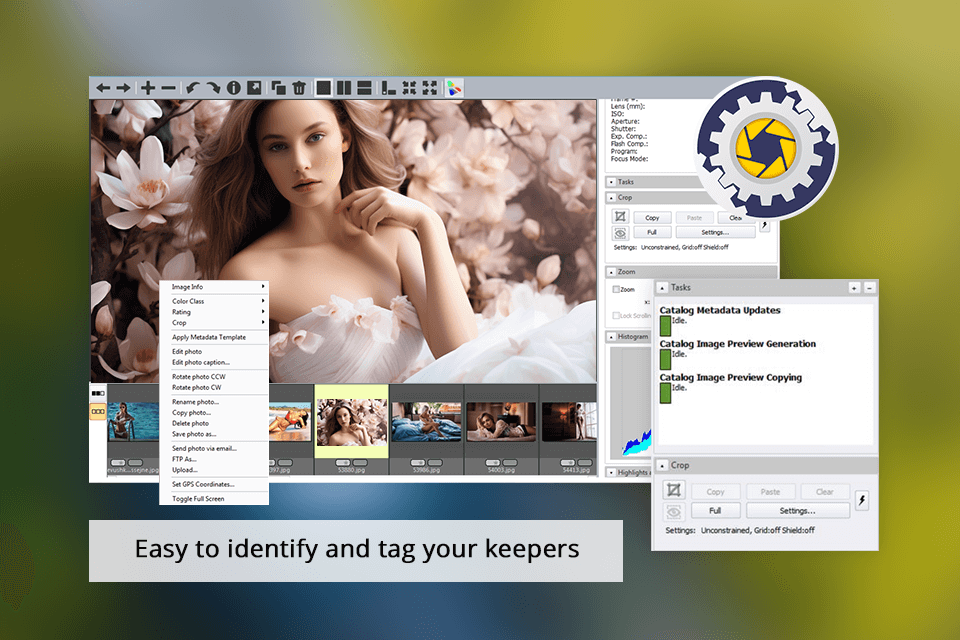Collapse the back Crop panel header
The height and width of the screenshot is (640, 960).
tap(612, 198)
